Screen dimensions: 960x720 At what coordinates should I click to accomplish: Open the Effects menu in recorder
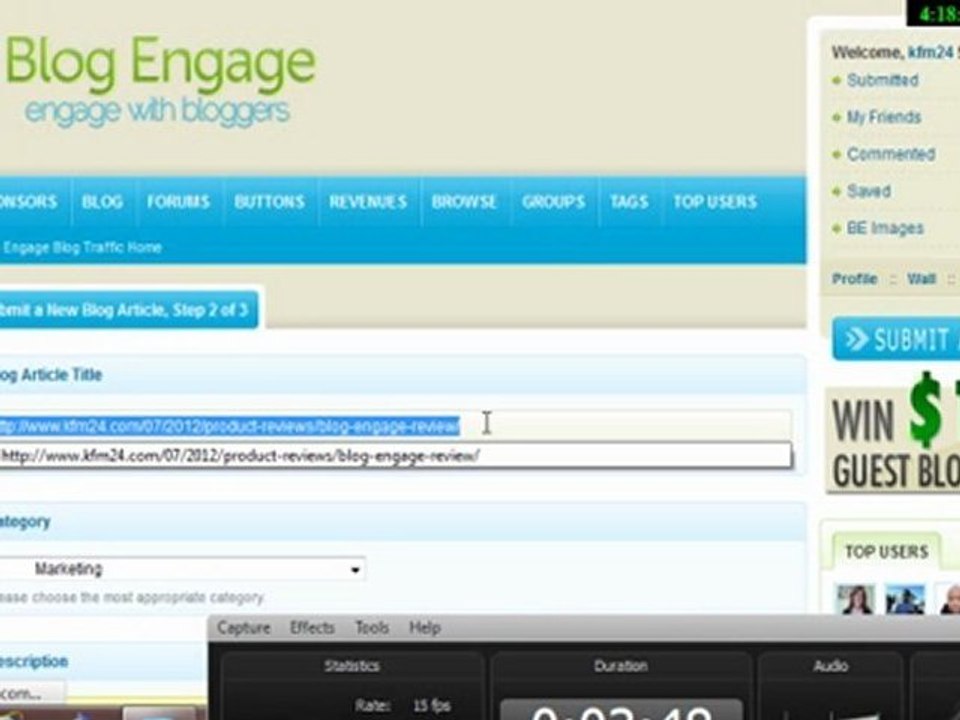point(312,628)
